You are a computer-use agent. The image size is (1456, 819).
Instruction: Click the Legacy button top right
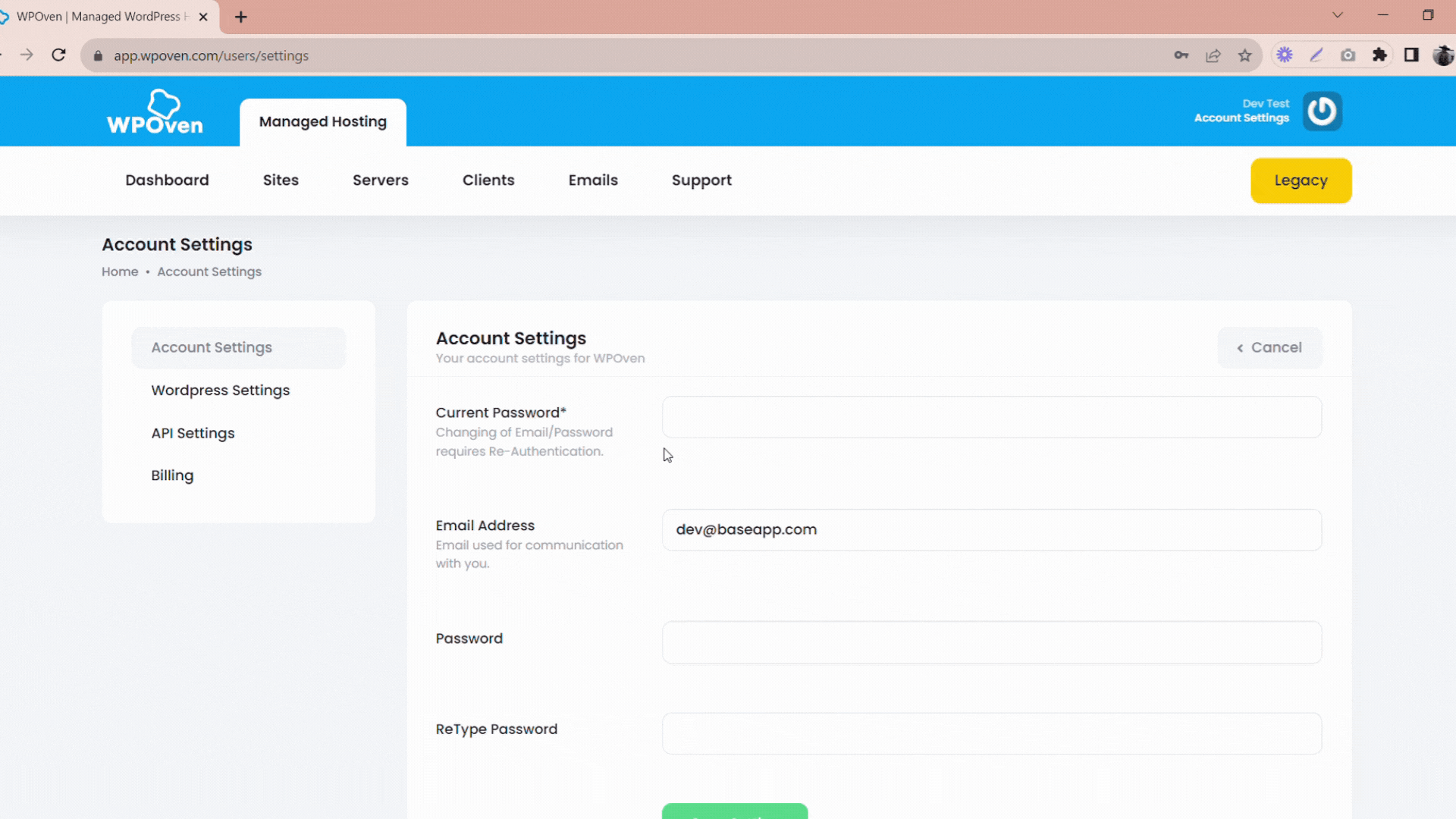pyautogui.click(x=1301, y=180)
